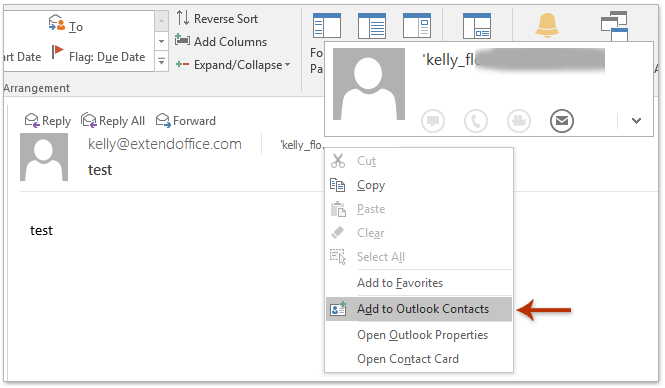Reply to the test message
This screenshot has height=388, width=665.
(x=48, y=121)
